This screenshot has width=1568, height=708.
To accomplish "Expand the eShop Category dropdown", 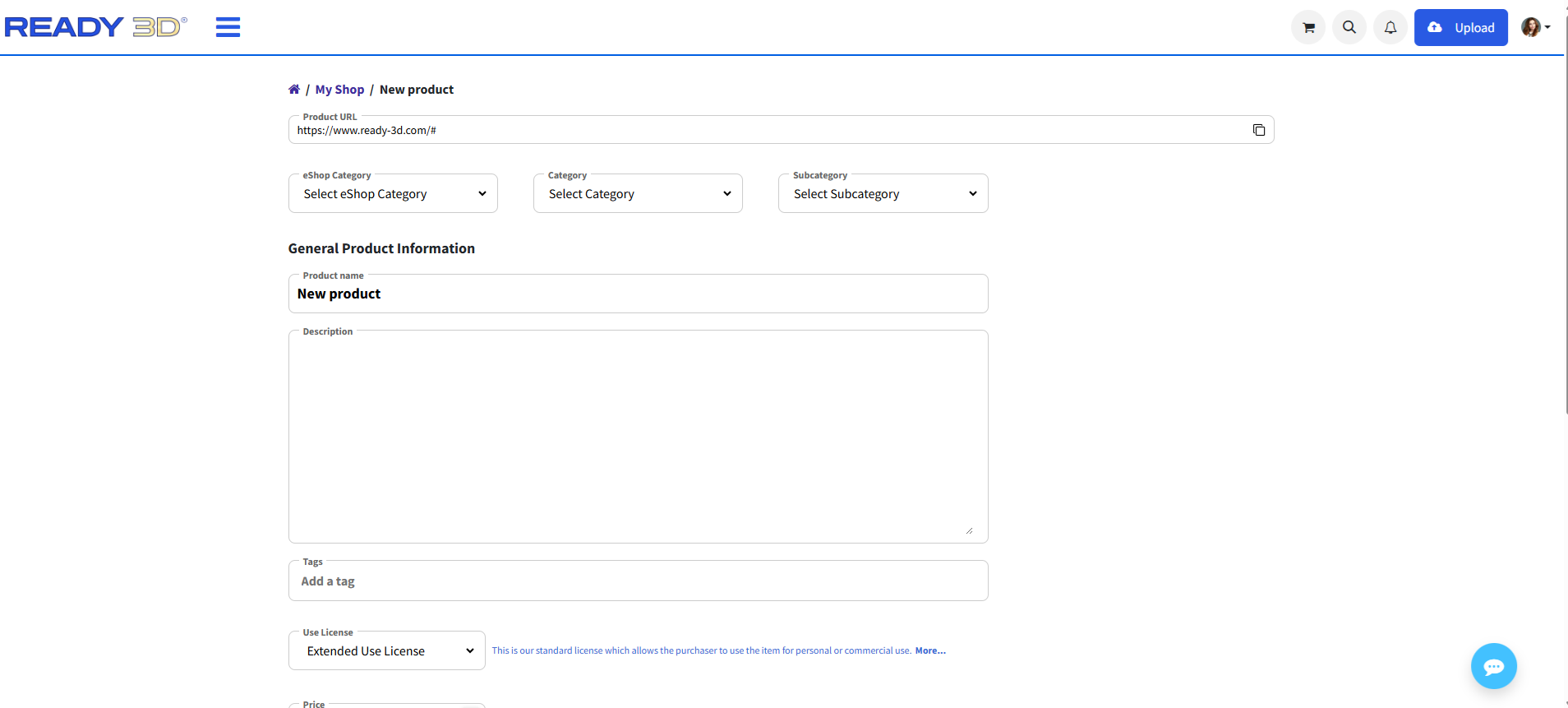I will pos(393,193).
